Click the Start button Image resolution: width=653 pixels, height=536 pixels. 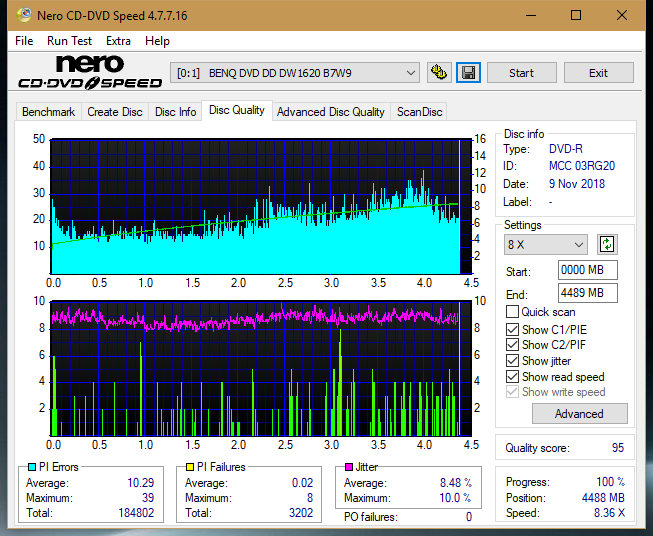(521, 73)
